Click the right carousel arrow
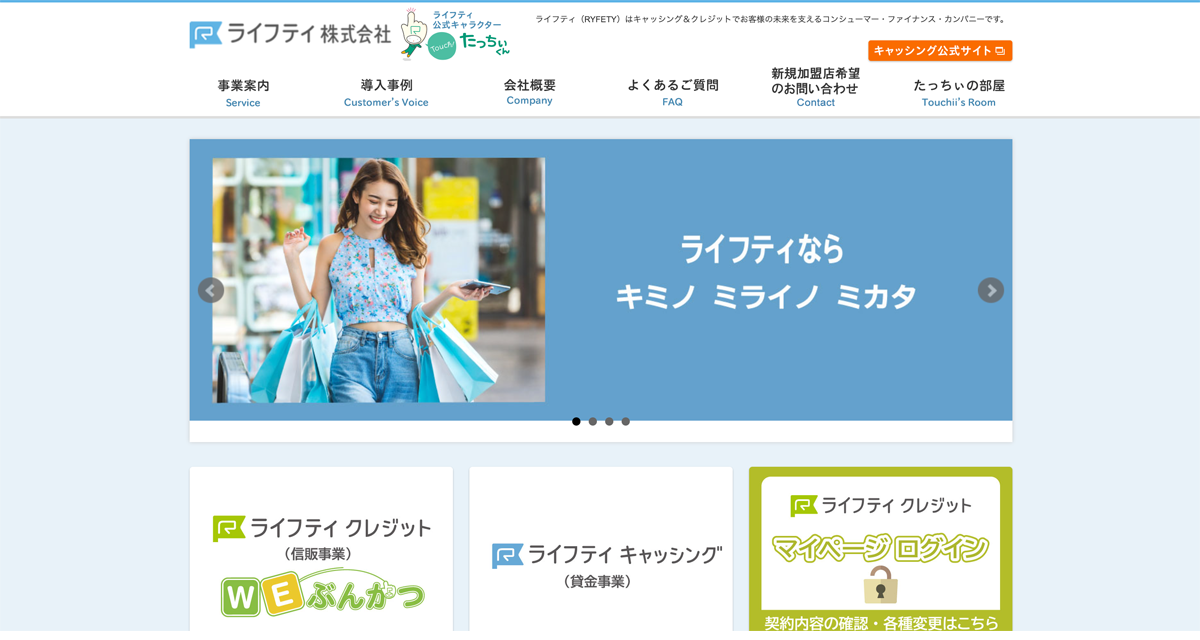 990,289
